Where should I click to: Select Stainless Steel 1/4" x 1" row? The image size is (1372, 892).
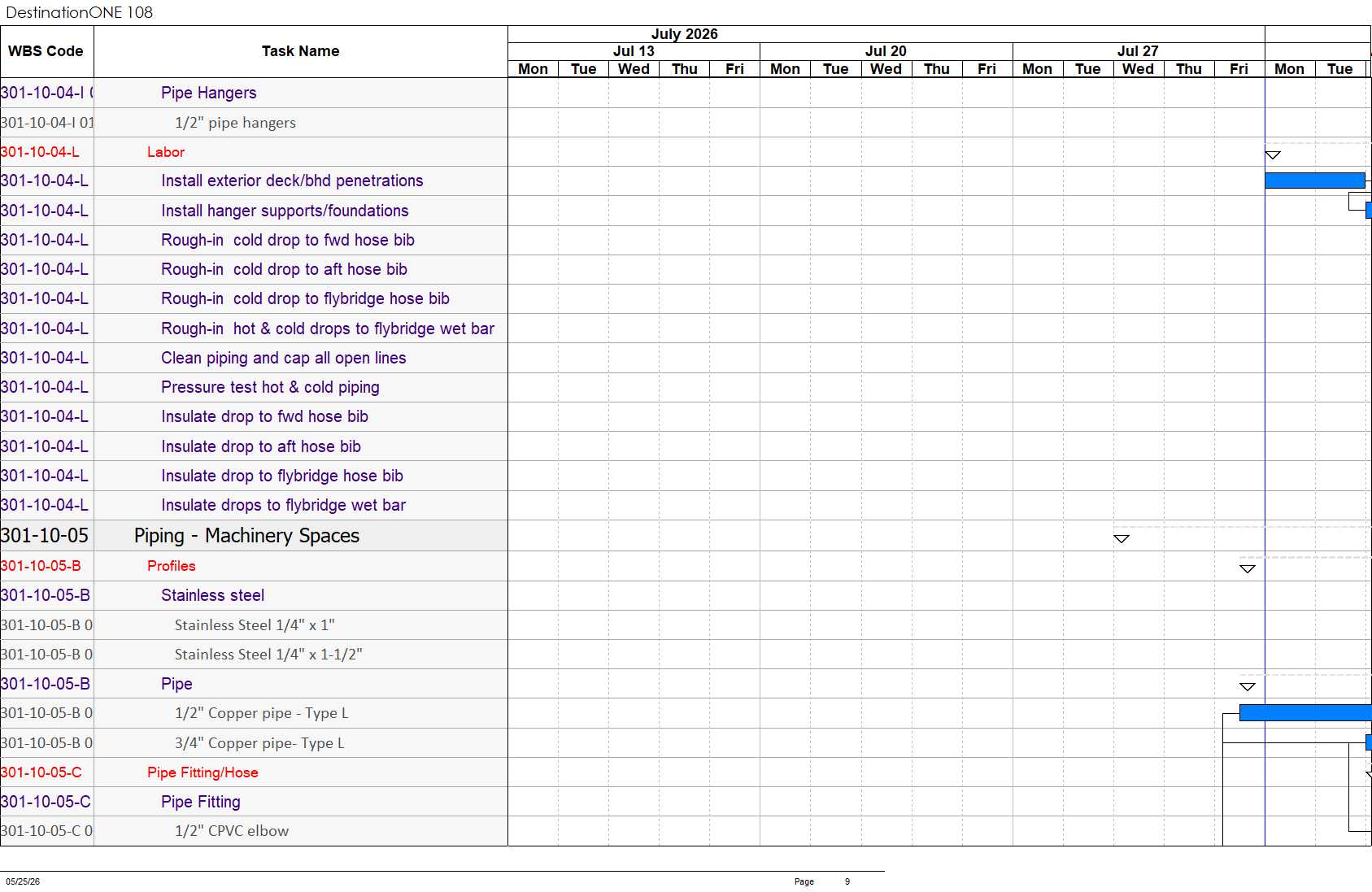pyautogui.click(x=255, y=625)
